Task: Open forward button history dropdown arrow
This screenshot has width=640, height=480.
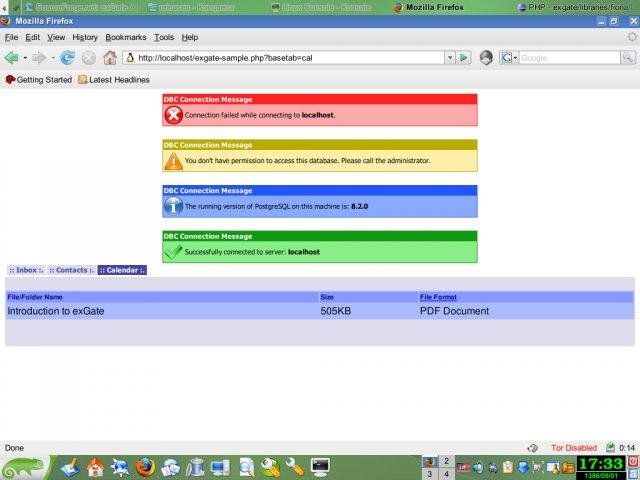Action: pyautogui.click(x=53, y=58)
